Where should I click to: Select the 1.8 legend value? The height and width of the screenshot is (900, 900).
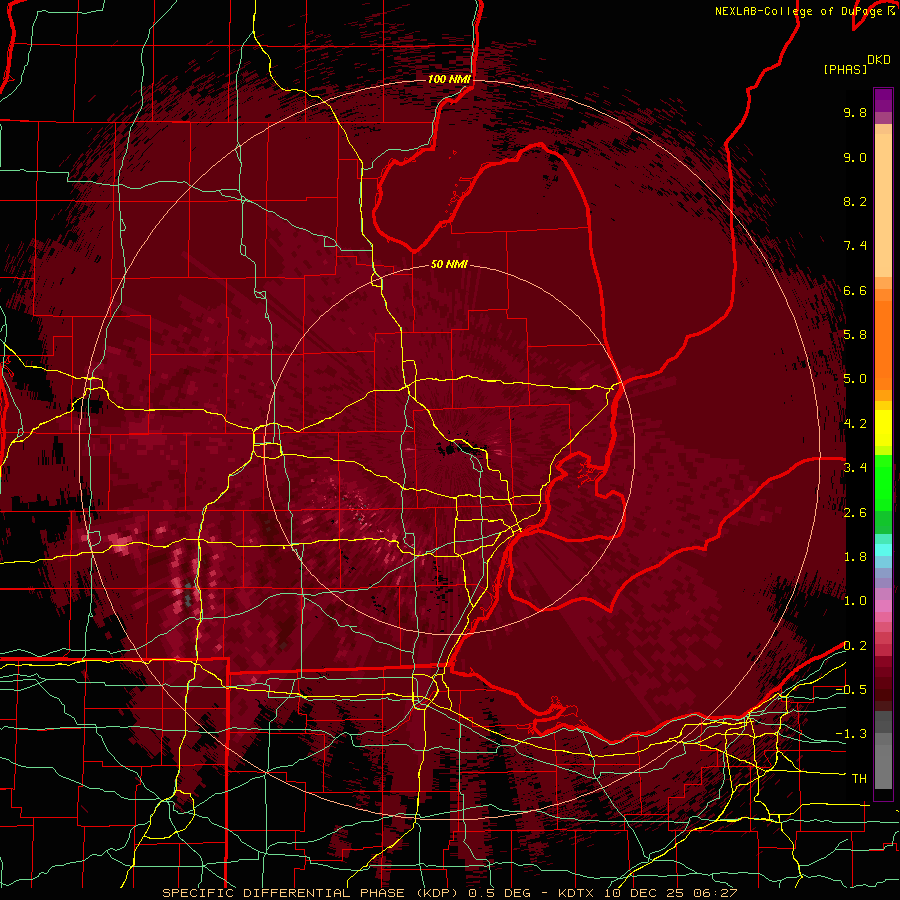pos(855,557)
